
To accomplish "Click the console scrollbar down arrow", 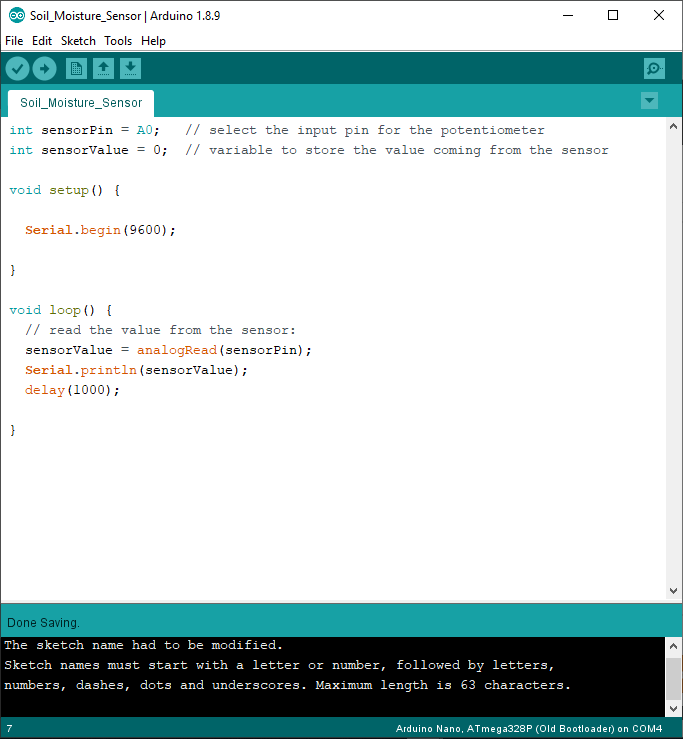I will 673,708.
